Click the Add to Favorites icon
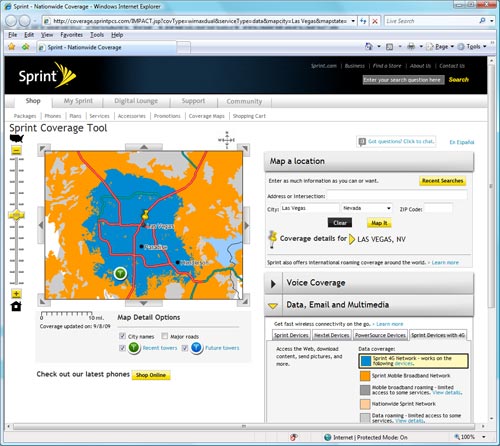 25,47
